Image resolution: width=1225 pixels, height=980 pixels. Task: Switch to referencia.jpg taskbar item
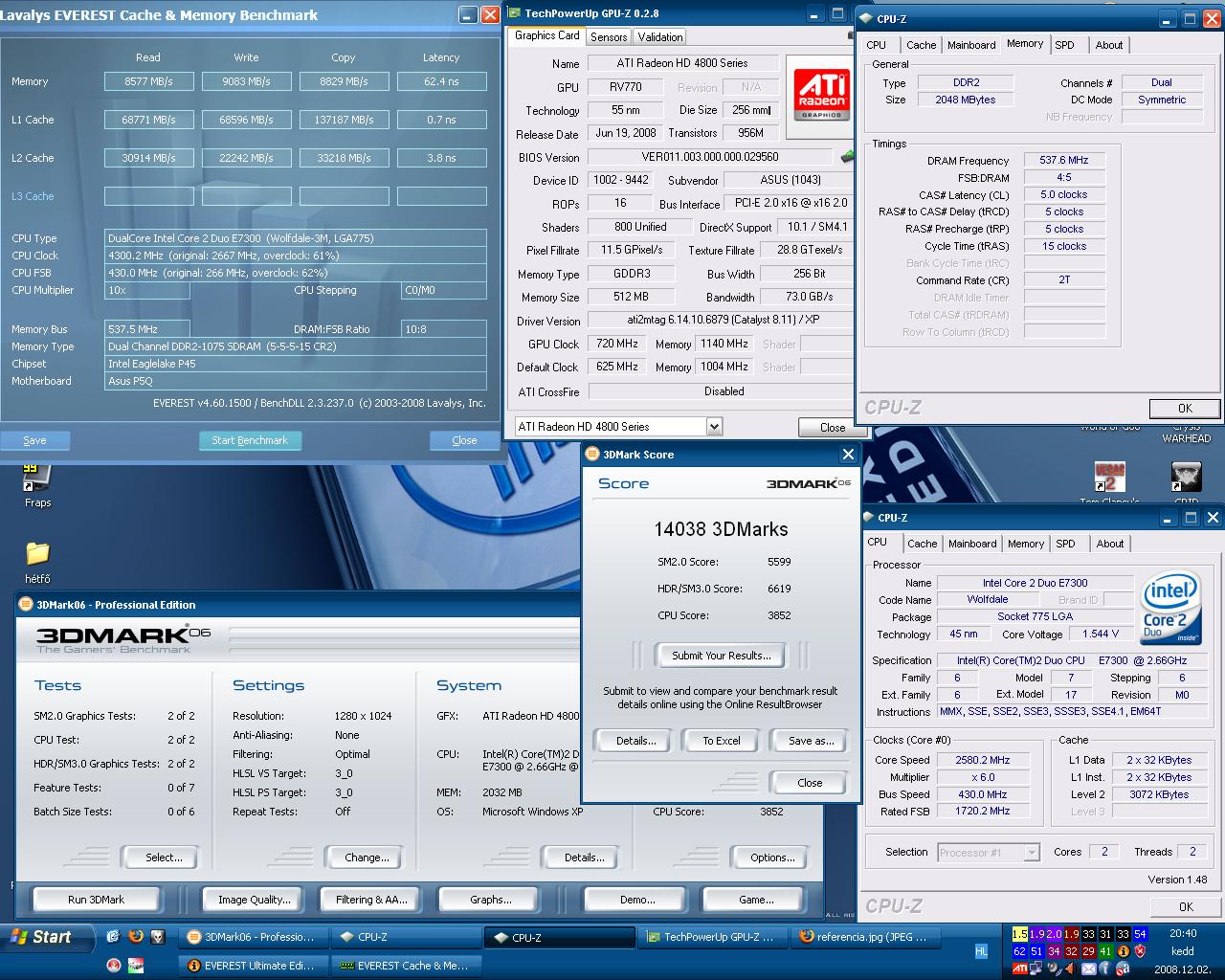click(866, 937)
